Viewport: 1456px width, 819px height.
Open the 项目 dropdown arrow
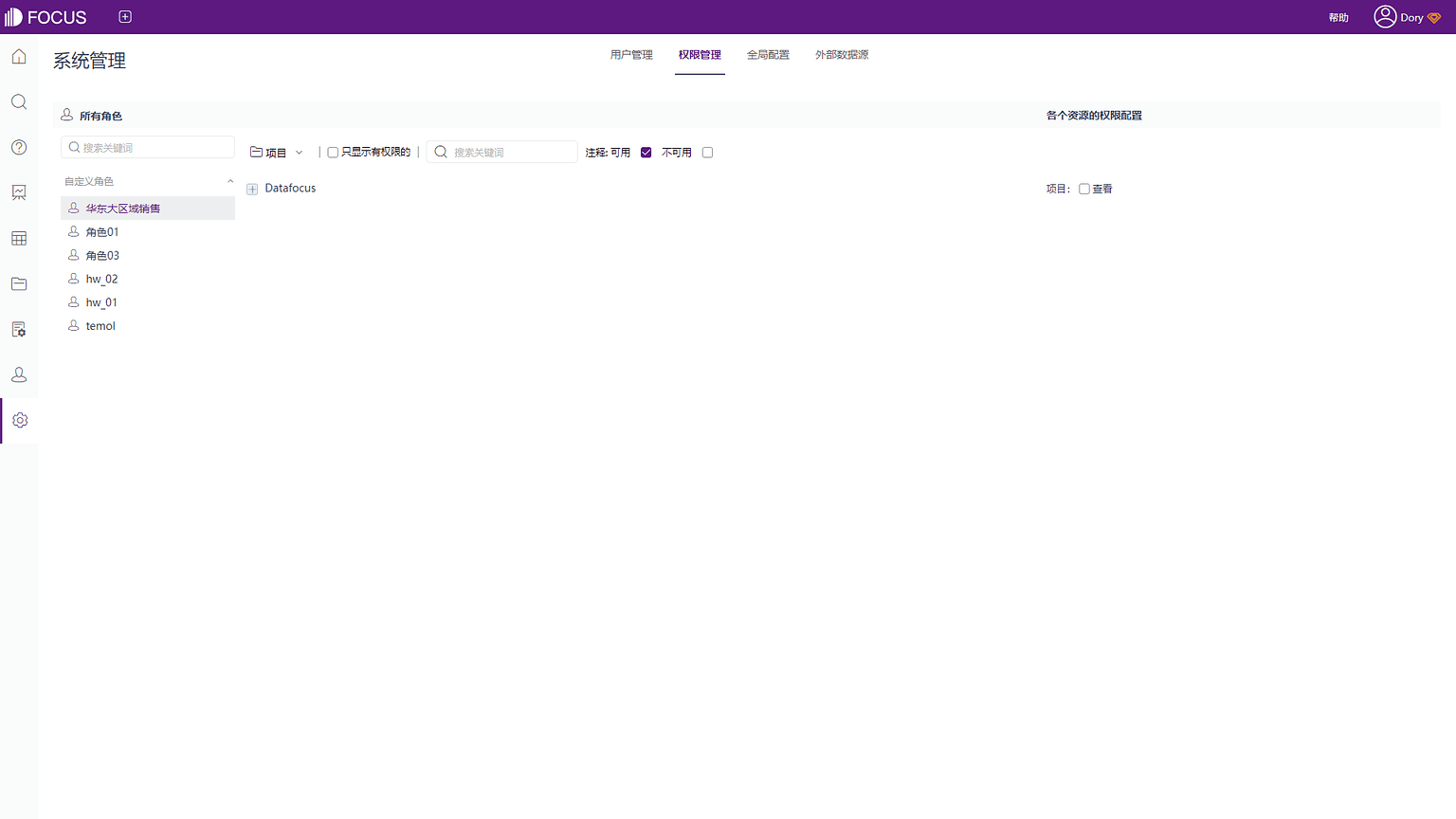pyautogui.click(x=300, y=153)
